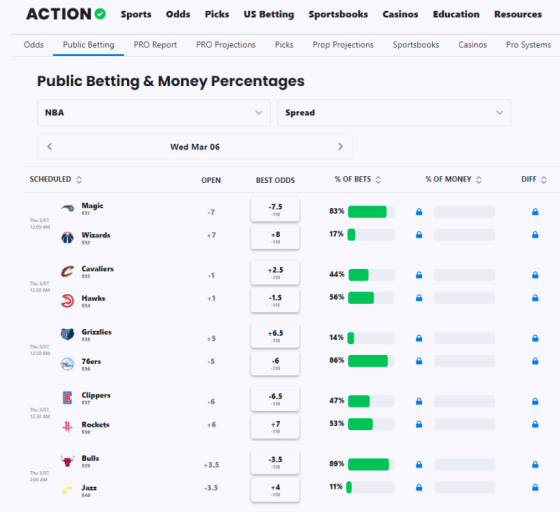The width and height of the screenshot is (560, 512).
Task: Open the Picks top menu
Action: (x=217, y=14)
